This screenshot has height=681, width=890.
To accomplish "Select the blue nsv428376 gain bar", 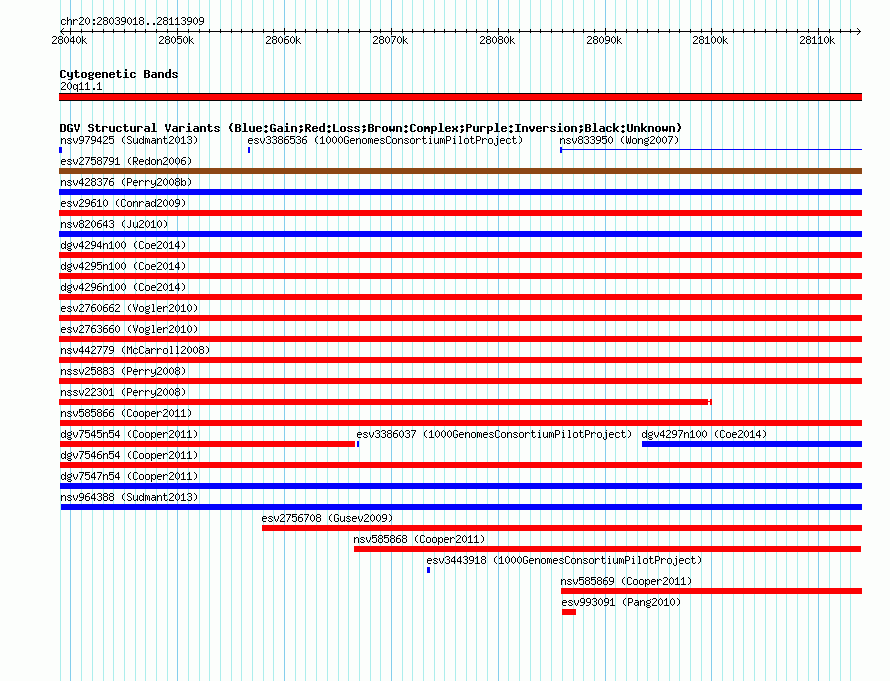I will tap(460, 192).
